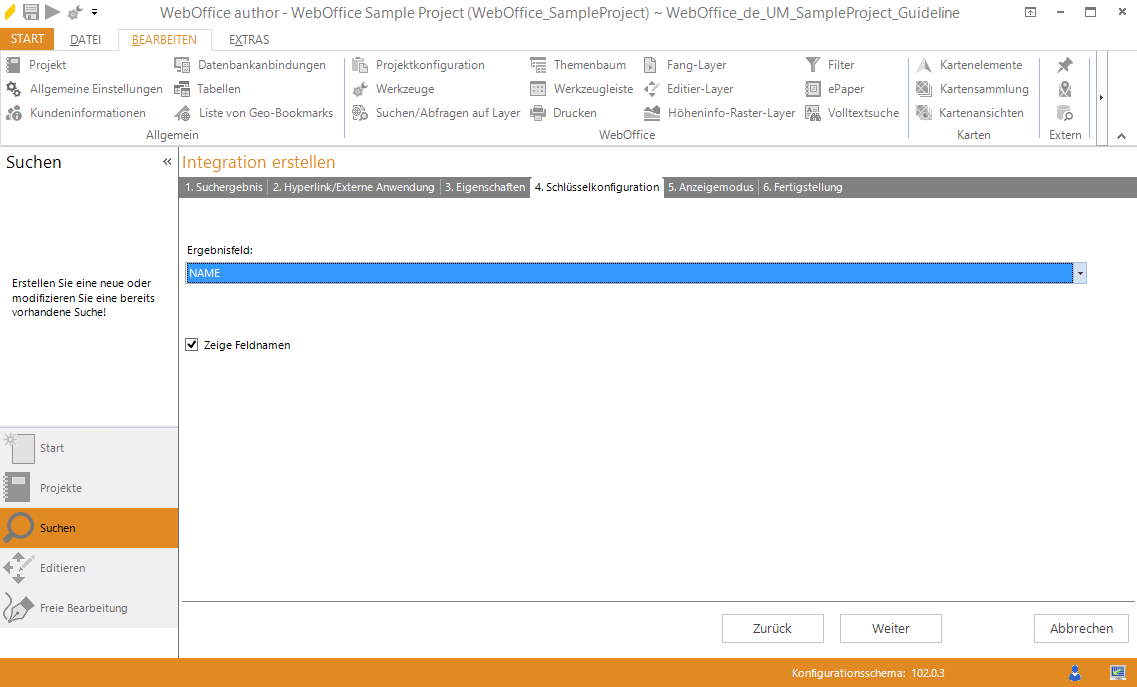Open Kartenelemente in the Karten group
Screen dimensions: 1137x687
(x=924, y=65)
